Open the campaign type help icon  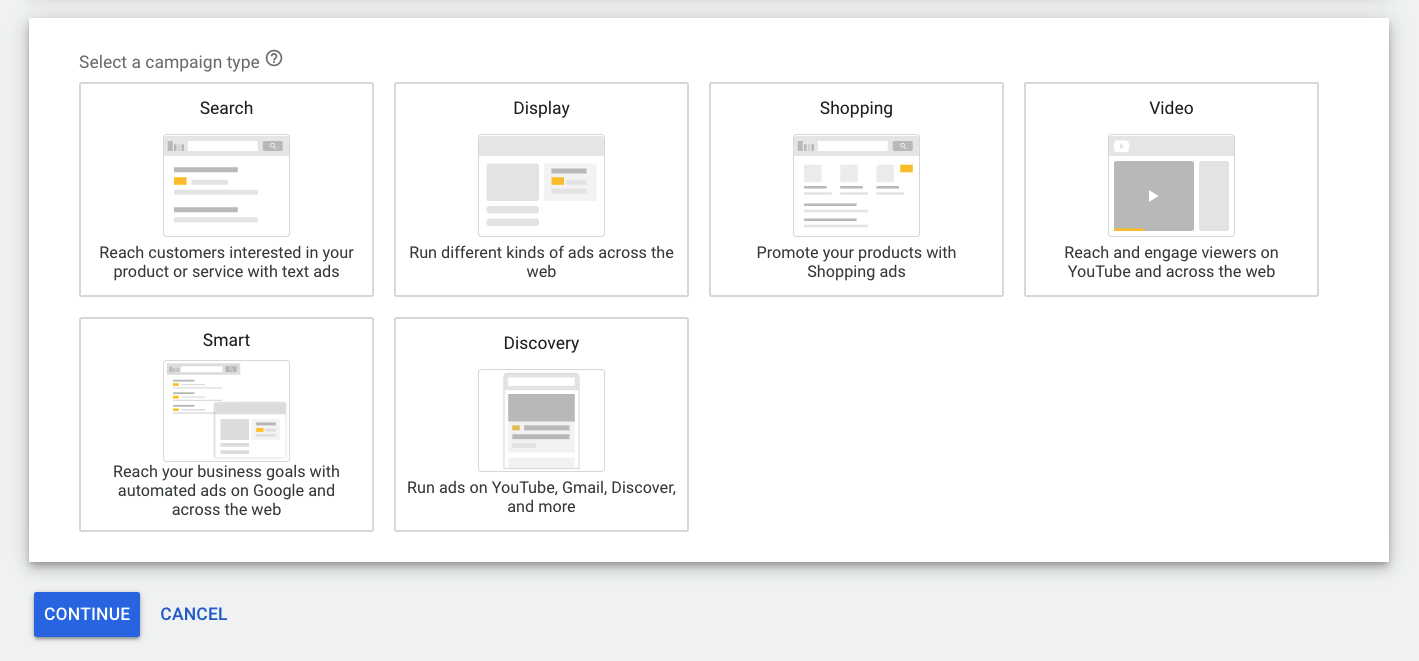pos(275,58)
